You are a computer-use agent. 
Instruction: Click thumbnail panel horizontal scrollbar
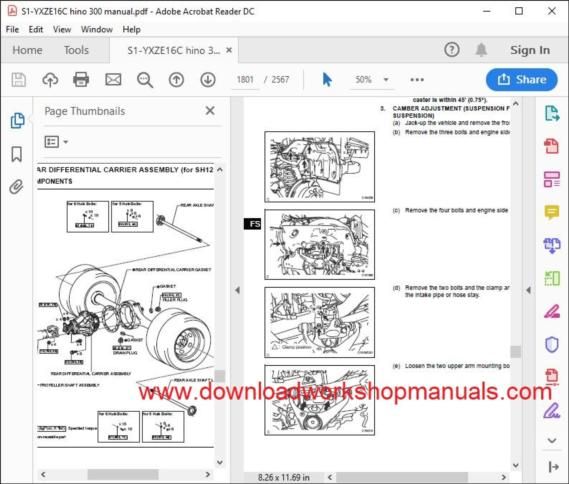[123, 474]
